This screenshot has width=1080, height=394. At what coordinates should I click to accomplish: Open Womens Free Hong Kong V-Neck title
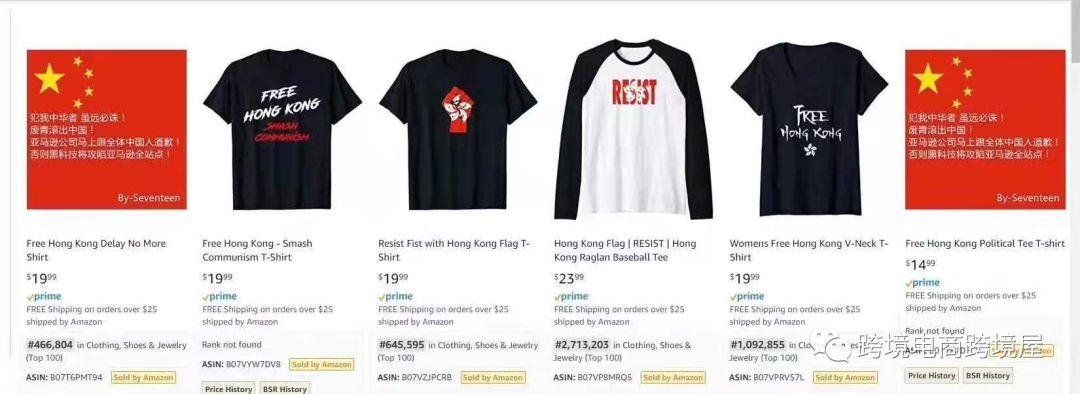[809, 250]
